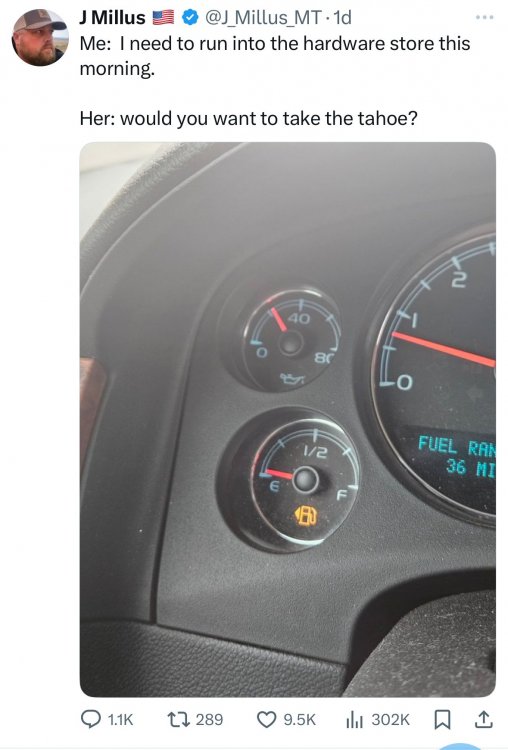Viewport: 508px width, 750px height.
Task: Open the three-dot more options menu
Action: tap(484, 17)
